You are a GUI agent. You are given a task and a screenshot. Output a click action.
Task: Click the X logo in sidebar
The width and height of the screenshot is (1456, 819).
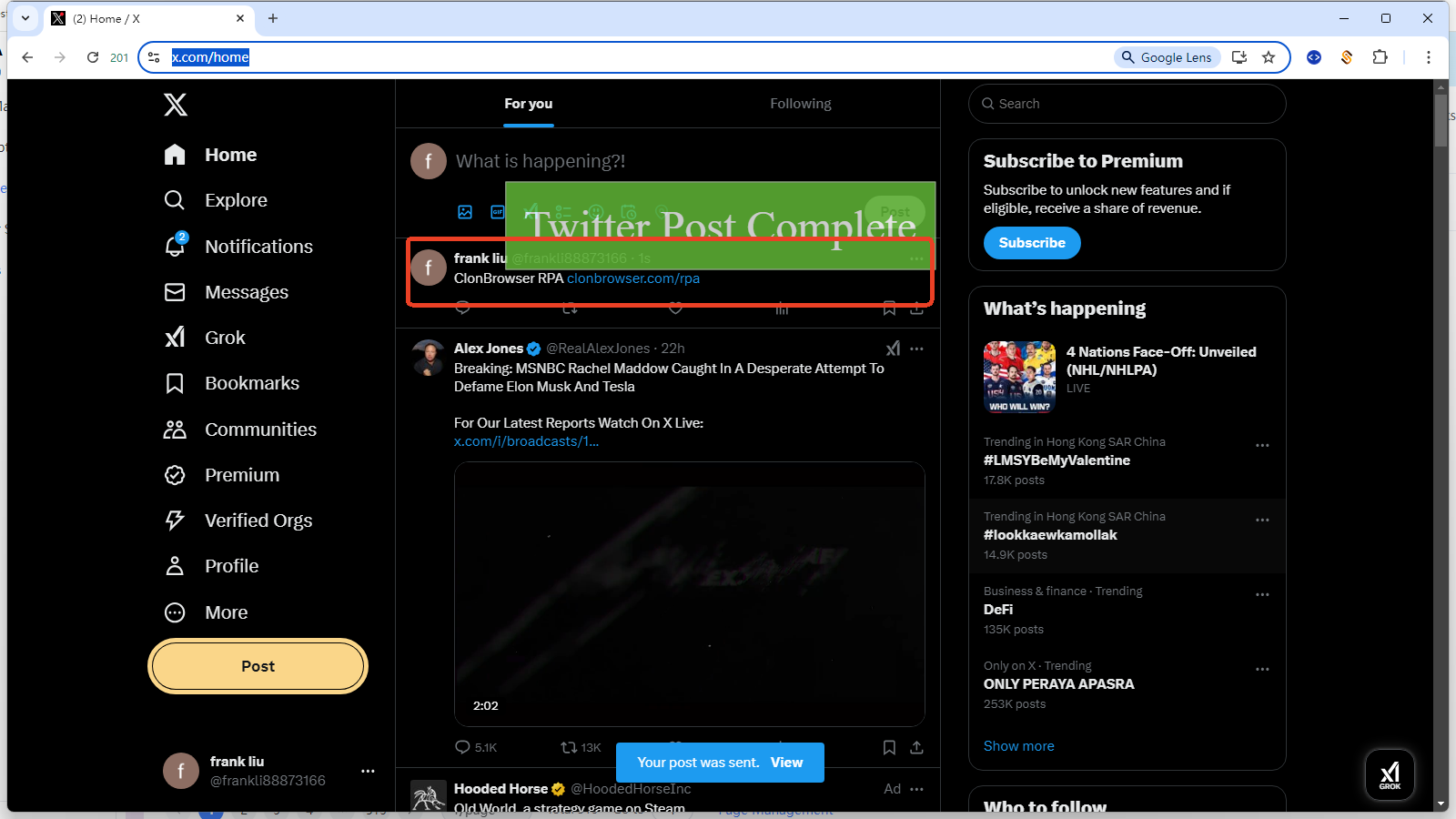pyautogui.click(x=176, y=105)
